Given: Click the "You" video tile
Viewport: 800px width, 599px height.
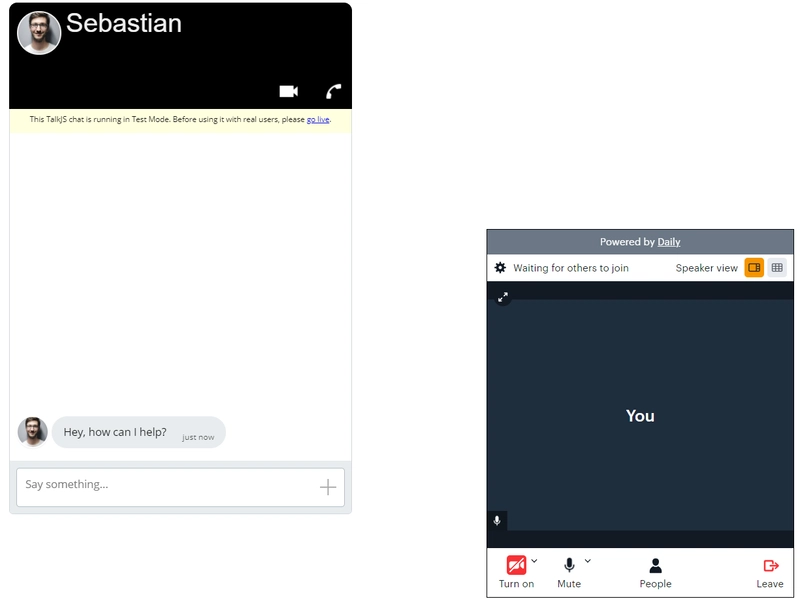Looking at the screenshot, I should 640,415.
